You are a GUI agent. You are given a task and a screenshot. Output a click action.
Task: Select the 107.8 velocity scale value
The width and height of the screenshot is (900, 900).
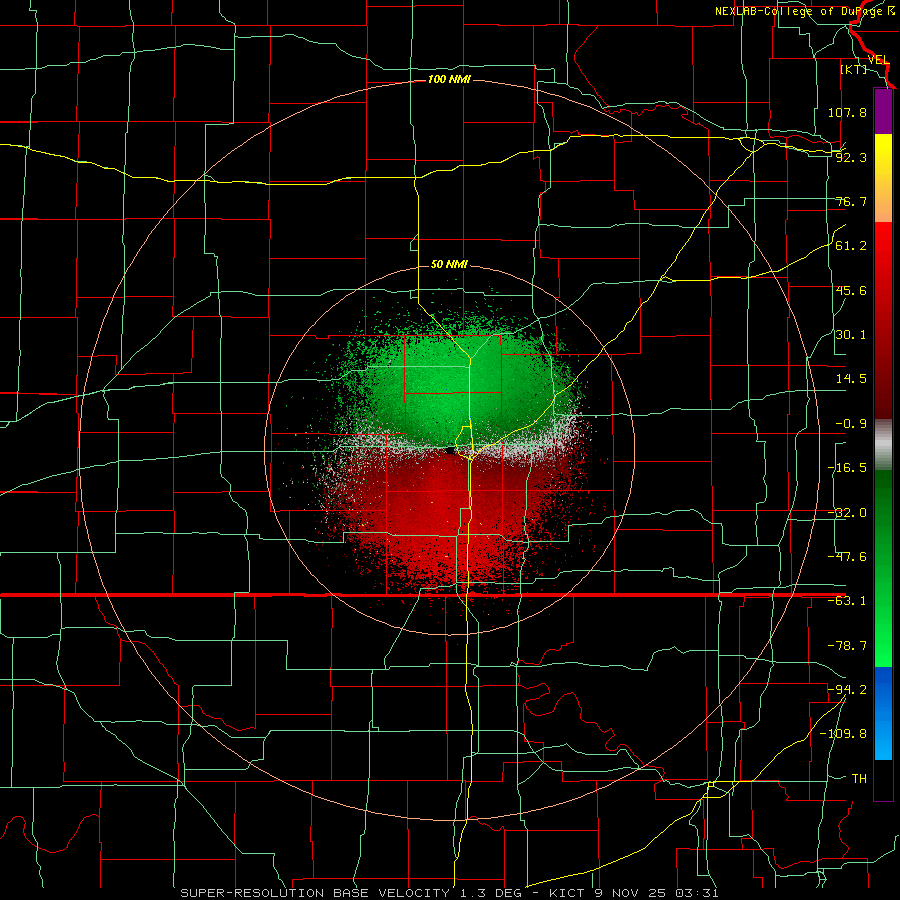[847, 112]
